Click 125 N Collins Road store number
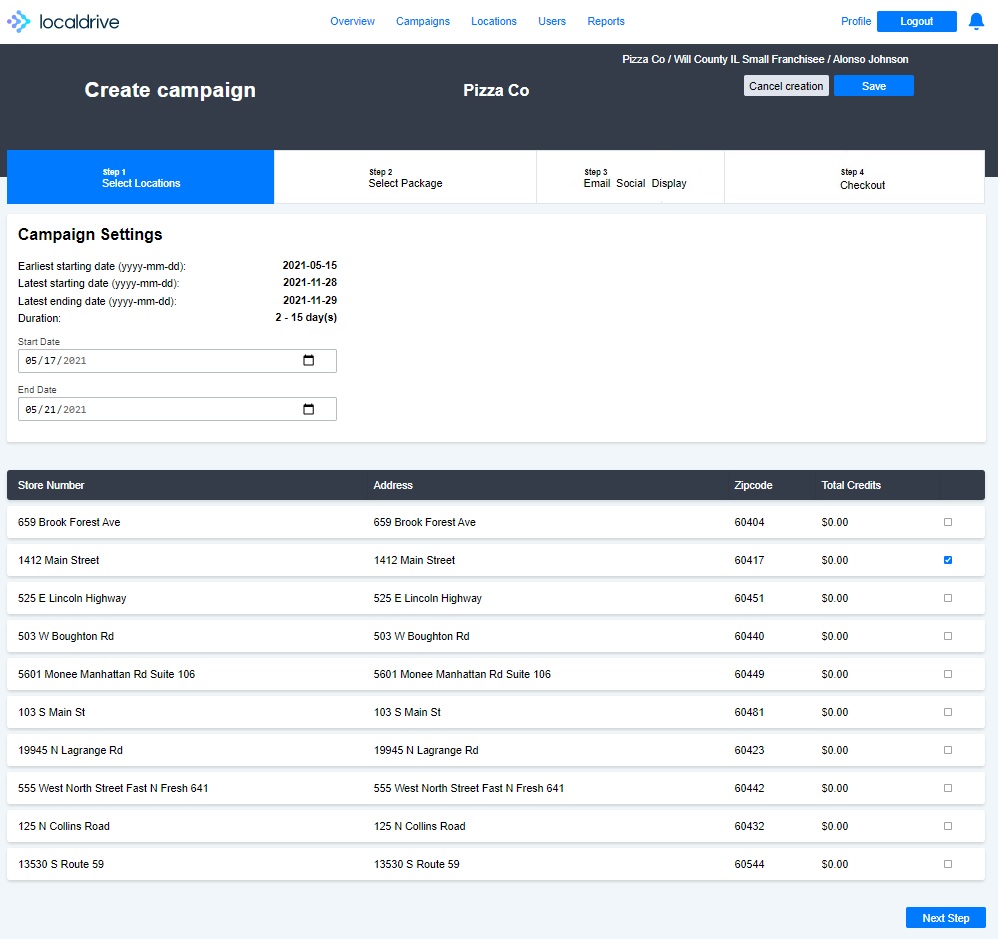Image resolution: width=998 pixels, height=939 pixels. [64, 826]
